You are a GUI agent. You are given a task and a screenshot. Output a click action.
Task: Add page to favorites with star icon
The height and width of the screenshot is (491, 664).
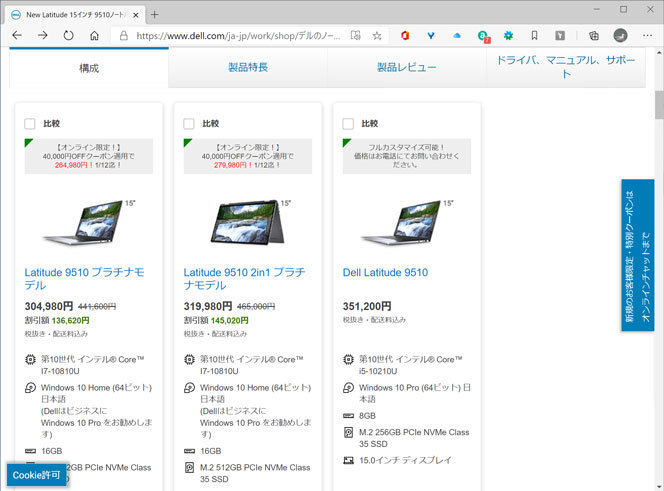coord(377,36)
